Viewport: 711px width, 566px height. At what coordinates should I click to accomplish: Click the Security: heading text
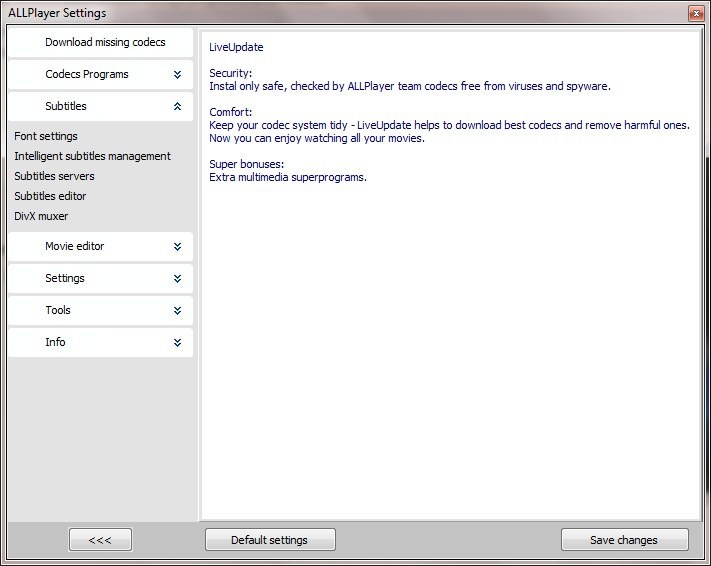pos(230,73)
